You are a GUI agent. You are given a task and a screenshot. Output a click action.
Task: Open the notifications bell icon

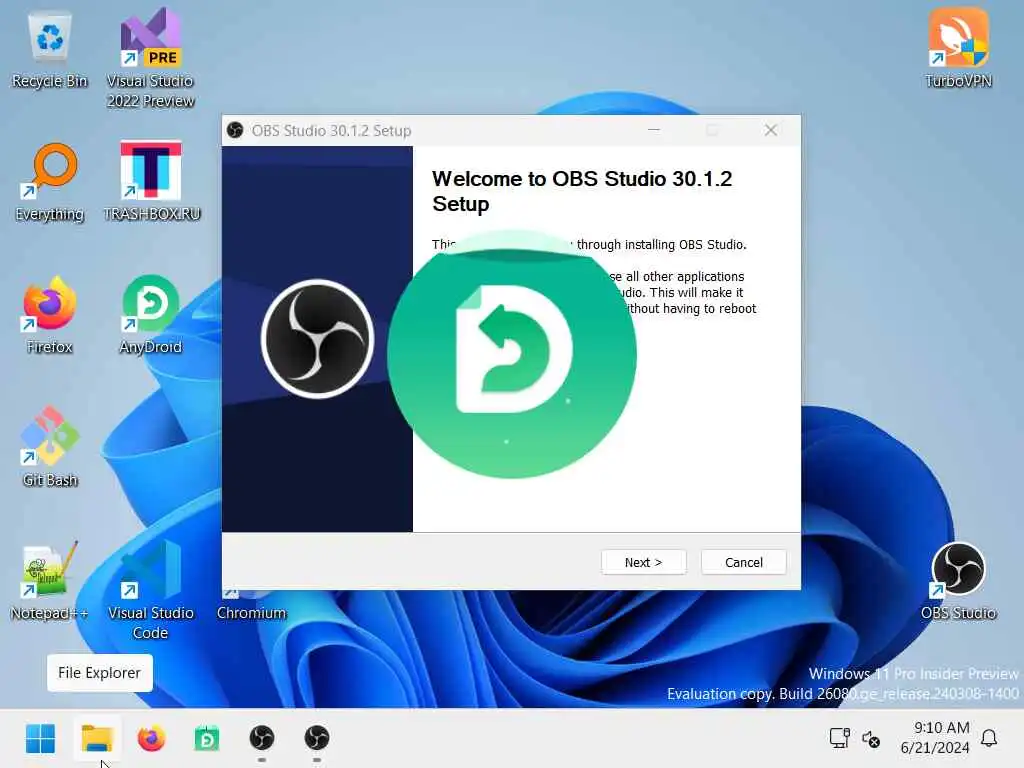click(989, 738)
